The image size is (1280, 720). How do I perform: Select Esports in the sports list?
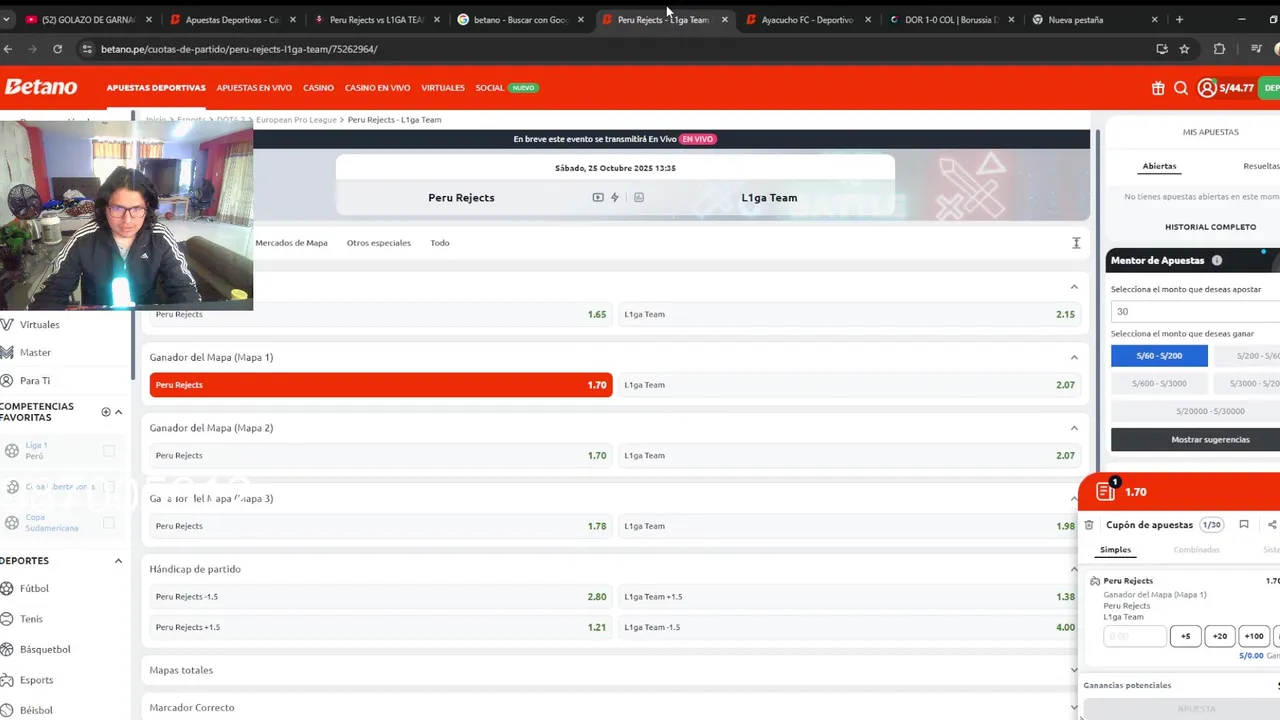pyautogui.click(x=36, y=680)
